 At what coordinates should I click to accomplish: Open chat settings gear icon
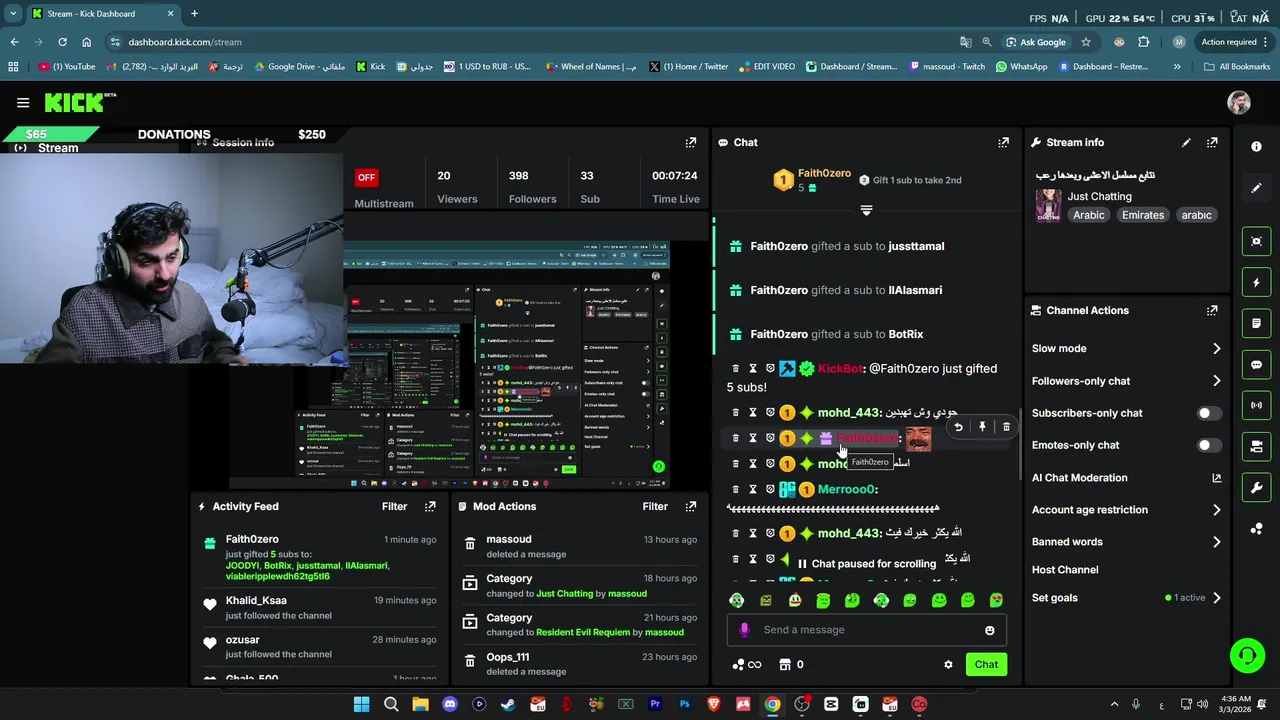(948, 664)
